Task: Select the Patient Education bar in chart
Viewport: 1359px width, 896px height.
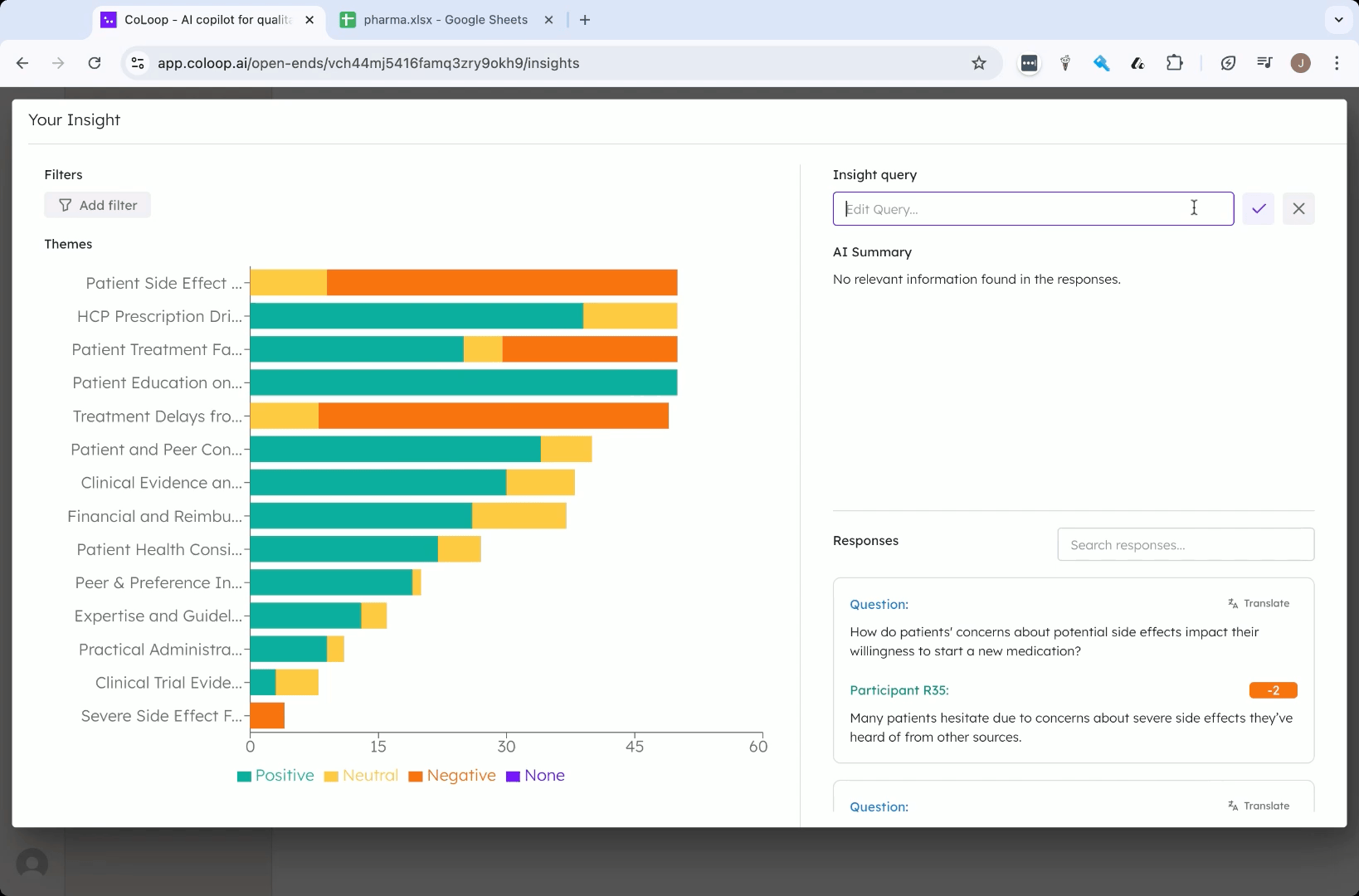Action: (464, 382)
